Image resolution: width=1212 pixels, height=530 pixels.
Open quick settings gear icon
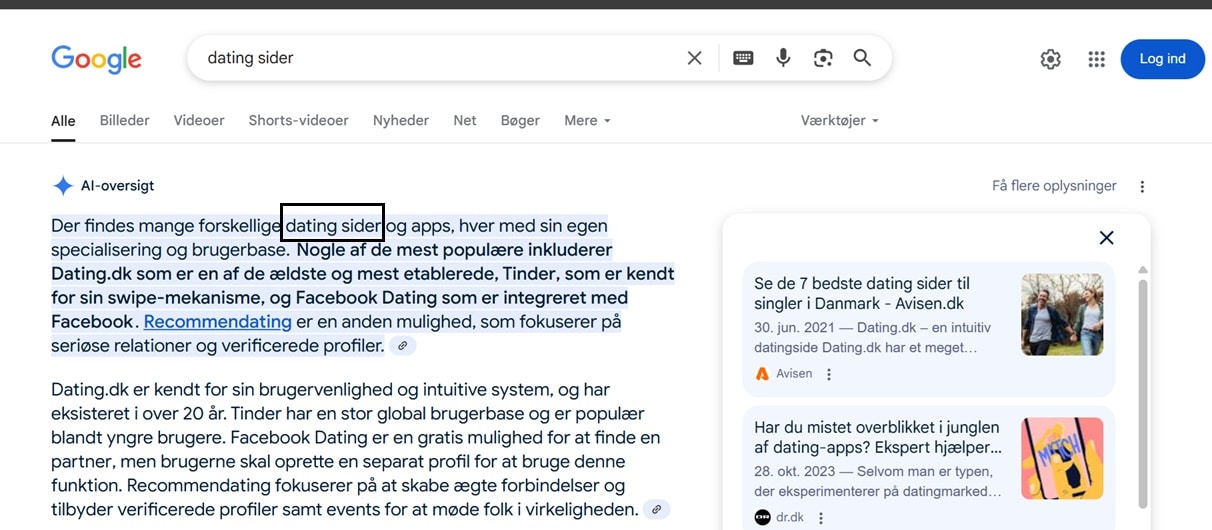point(1050,59)
